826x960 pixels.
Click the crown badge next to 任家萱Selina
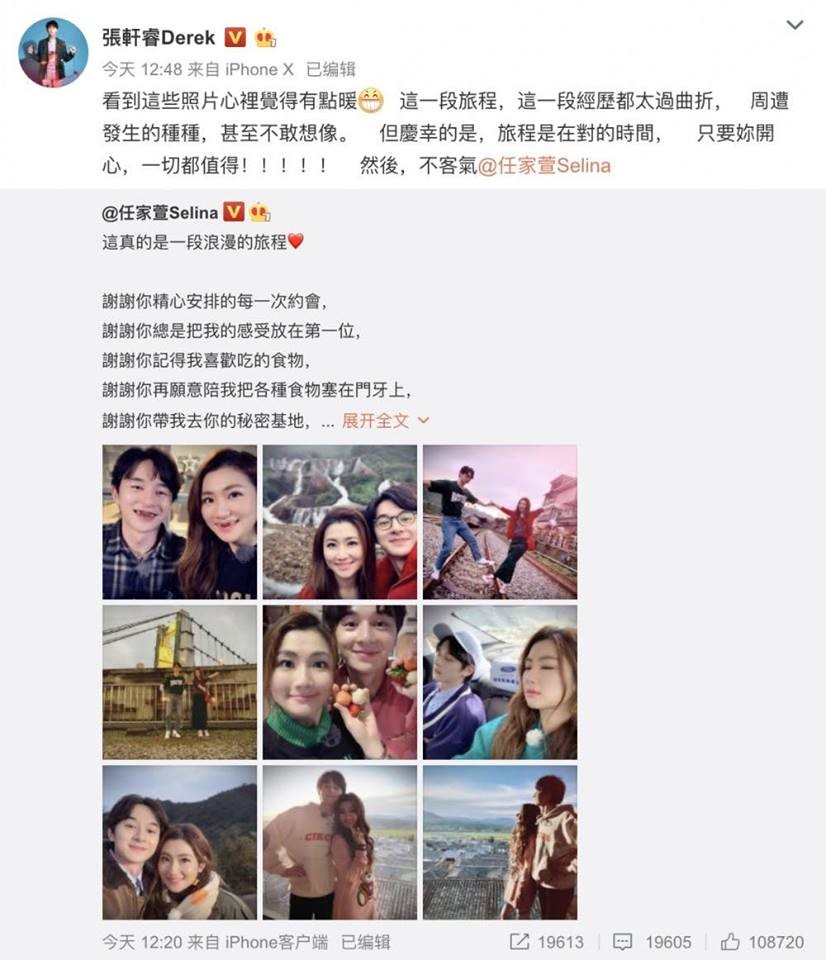tap(260, 212)
